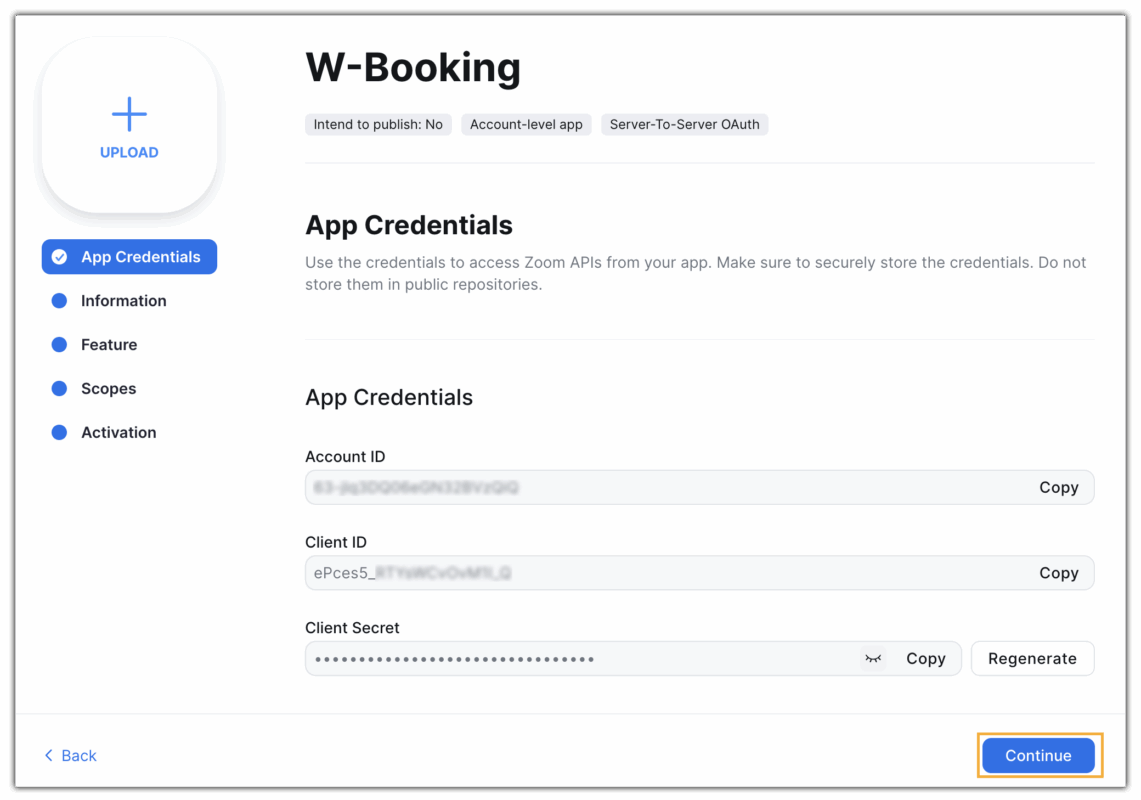This screenshot has width=1141, height=800.
Task: Click the Upload app logo plus icon
Action: pos(128,114)
